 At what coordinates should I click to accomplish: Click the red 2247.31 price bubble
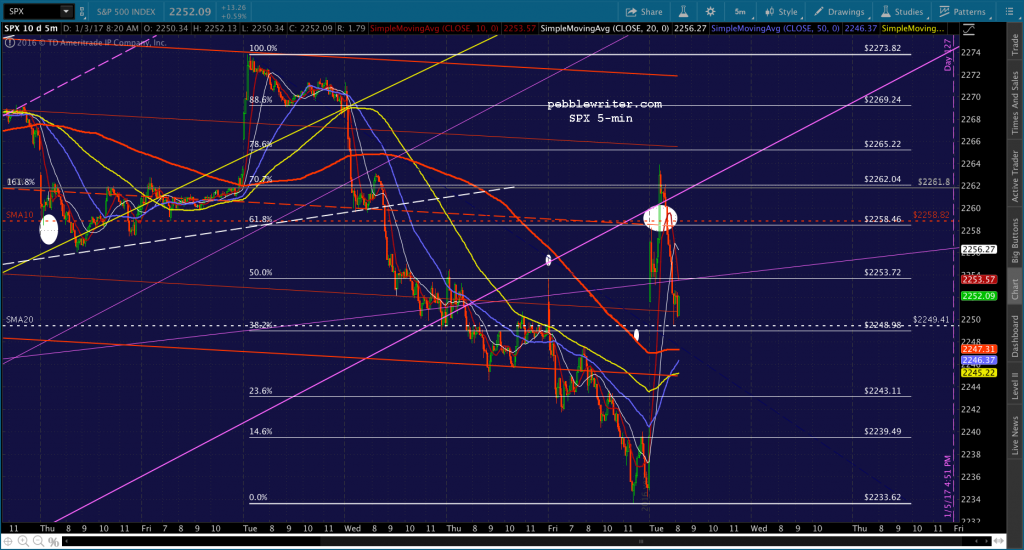pos(978,349)
